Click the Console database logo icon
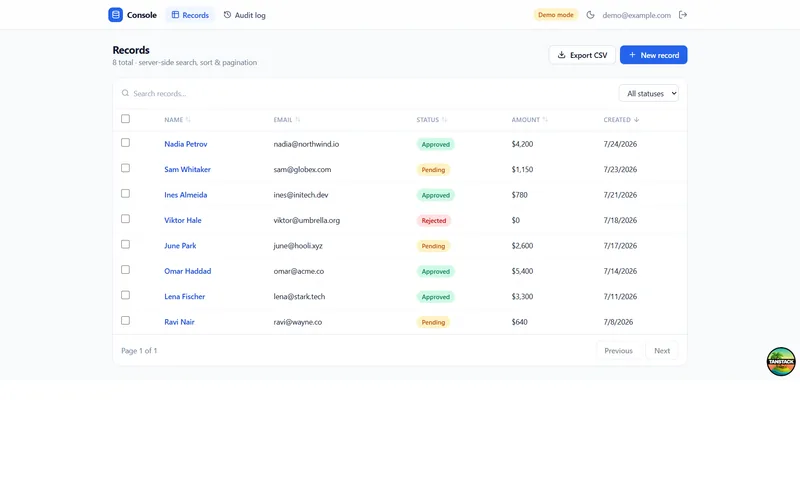The image size is (800, 500). [x=115, y=15]
